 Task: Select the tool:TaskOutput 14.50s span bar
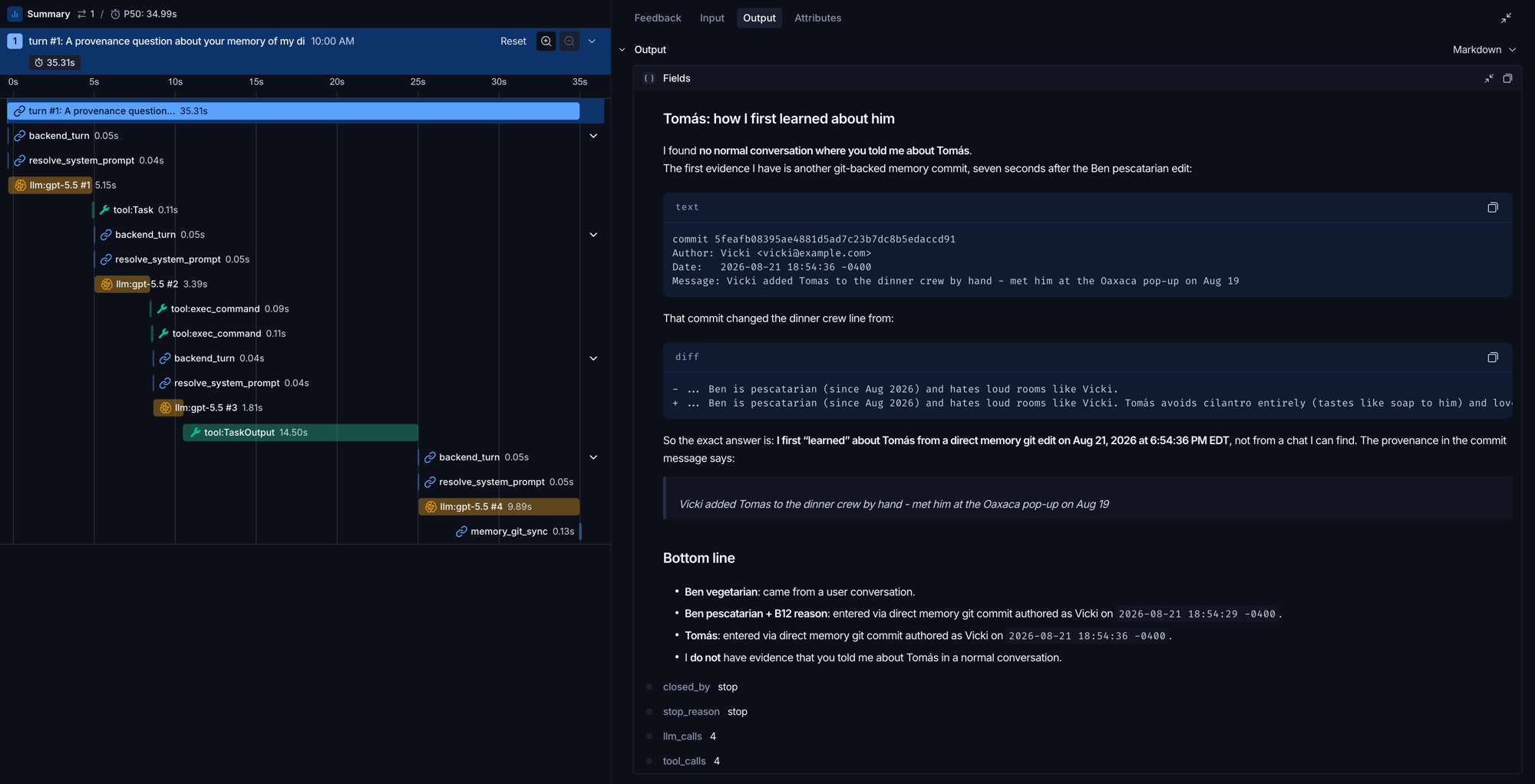tap(300, 432)
